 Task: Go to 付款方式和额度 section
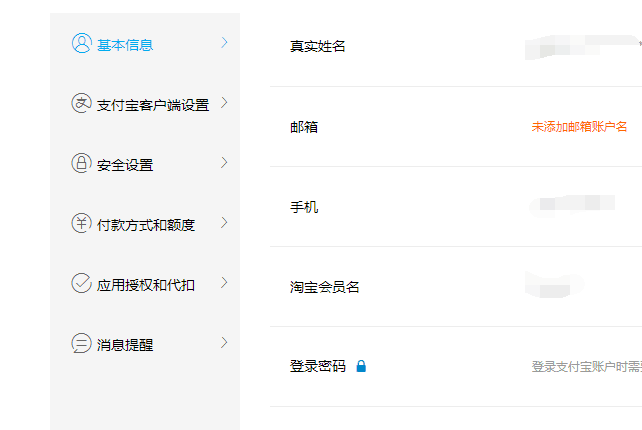pyautogui.click(x=146, y=225)
